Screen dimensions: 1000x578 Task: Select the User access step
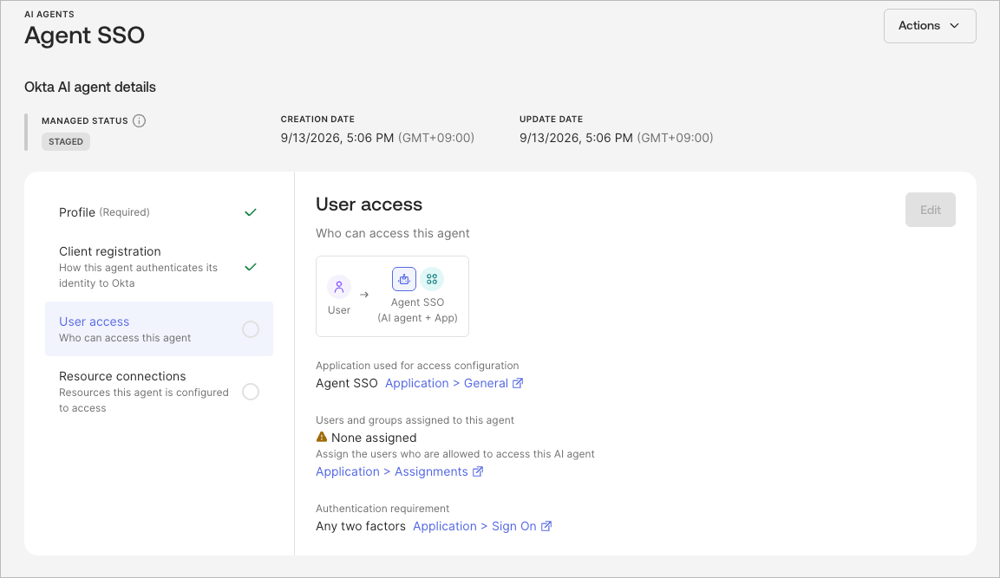(159, 329)
